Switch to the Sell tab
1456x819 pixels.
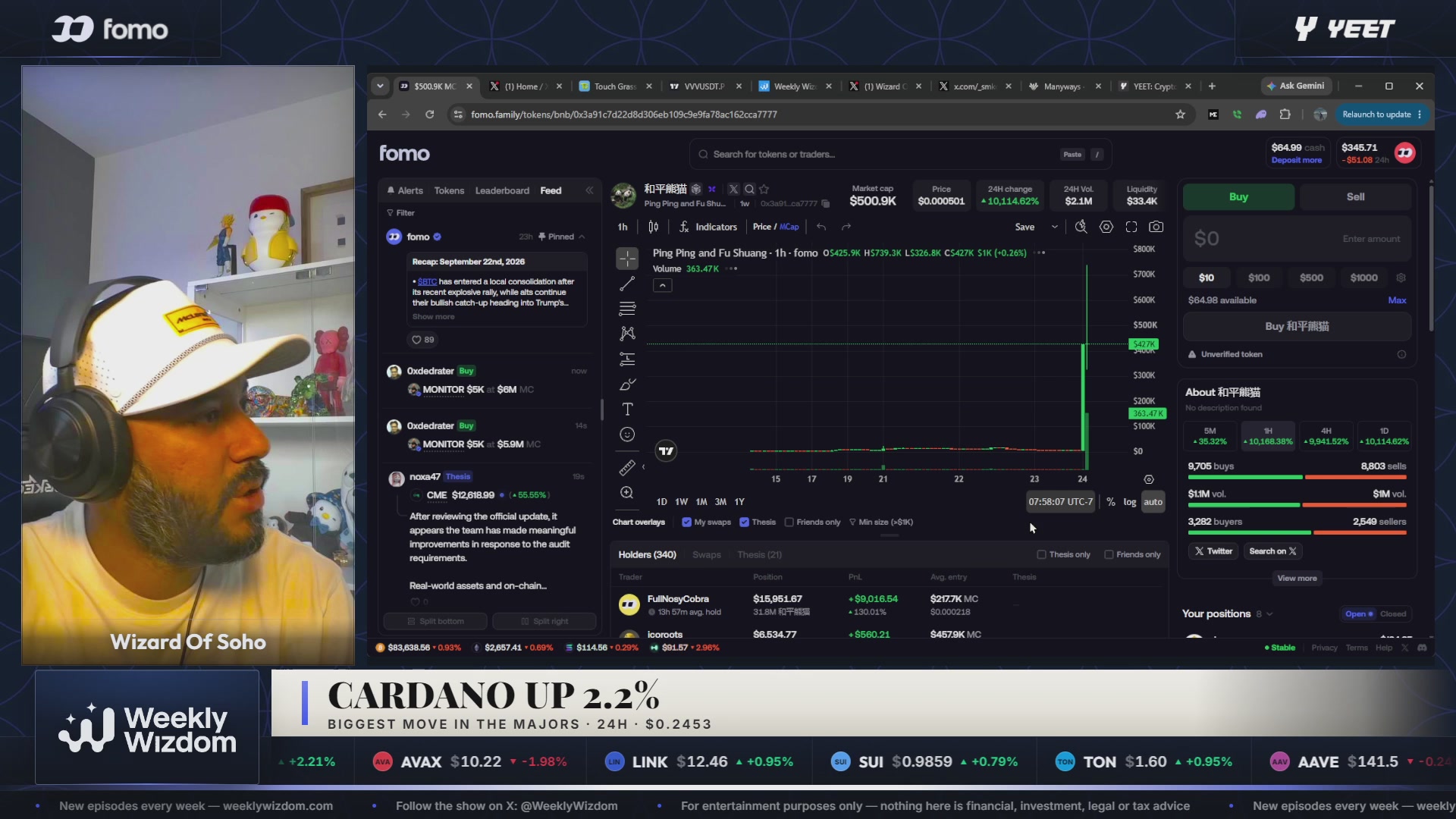click(1355, 196)
